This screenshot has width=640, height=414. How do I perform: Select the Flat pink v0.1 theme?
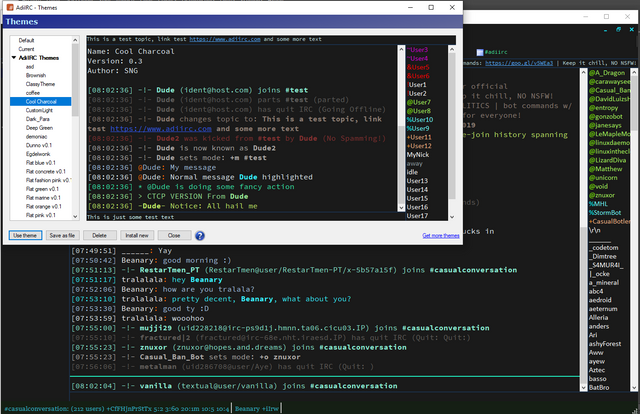(40, 216)
